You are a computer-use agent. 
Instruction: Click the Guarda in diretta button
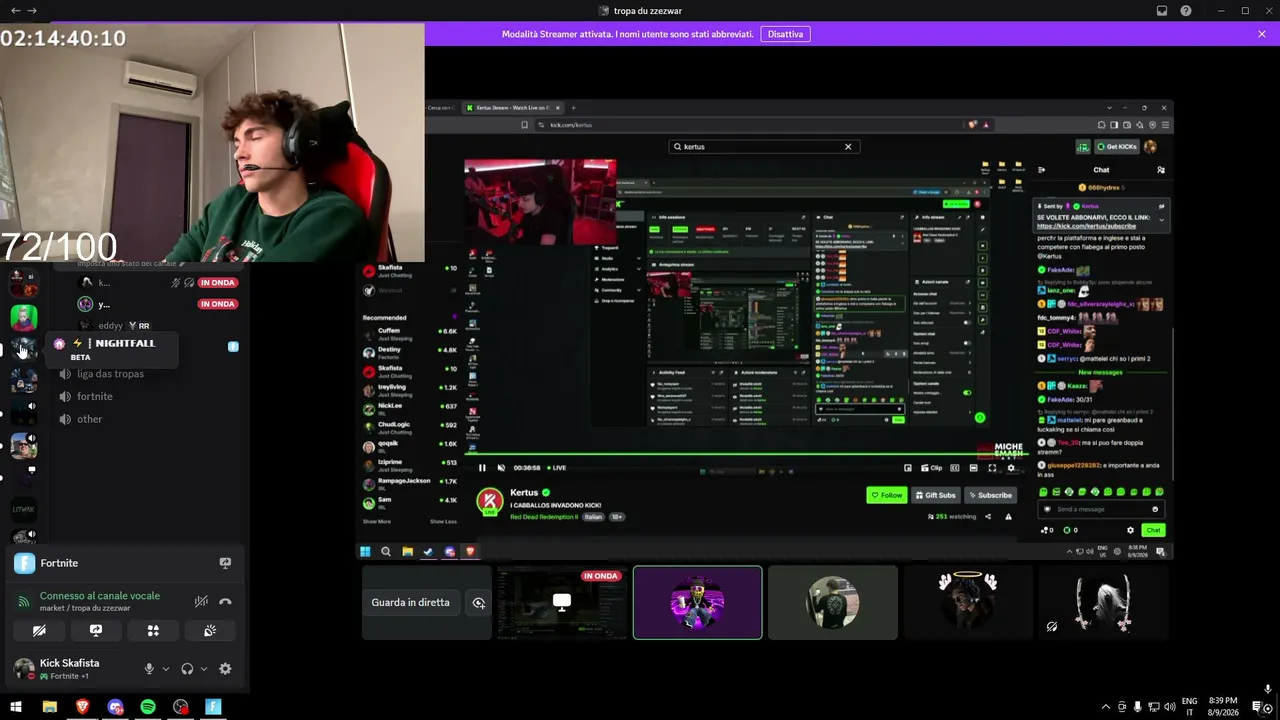tap(410, 603)
